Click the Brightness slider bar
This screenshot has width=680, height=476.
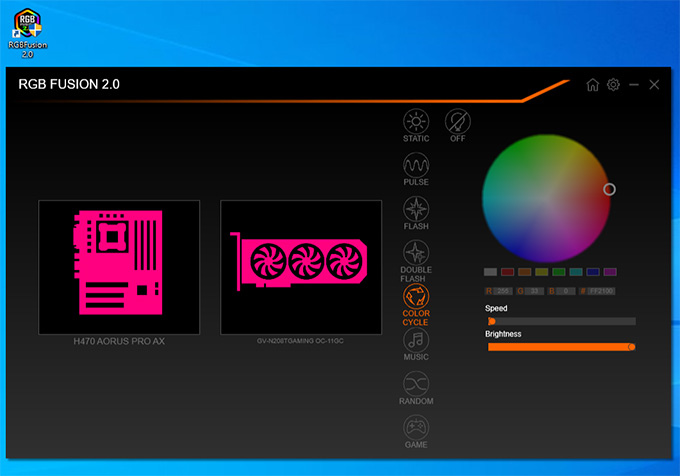click(x=562, y=347)
